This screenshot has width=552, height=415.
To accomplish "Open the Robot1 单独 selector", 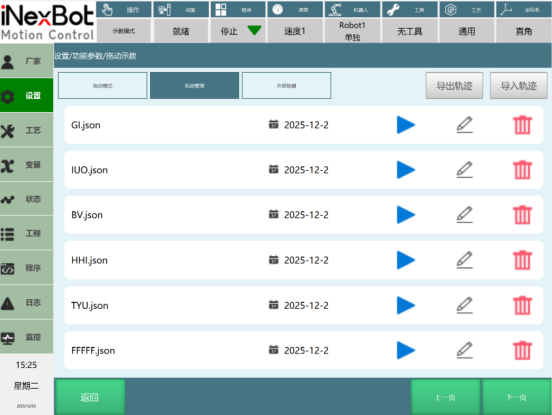I will (x=352, y=31).
